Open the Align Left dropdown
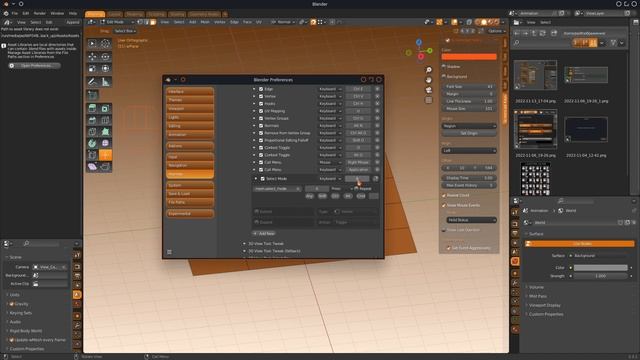The width and height of the screenshot is (640, 360). tap(469, 151)
